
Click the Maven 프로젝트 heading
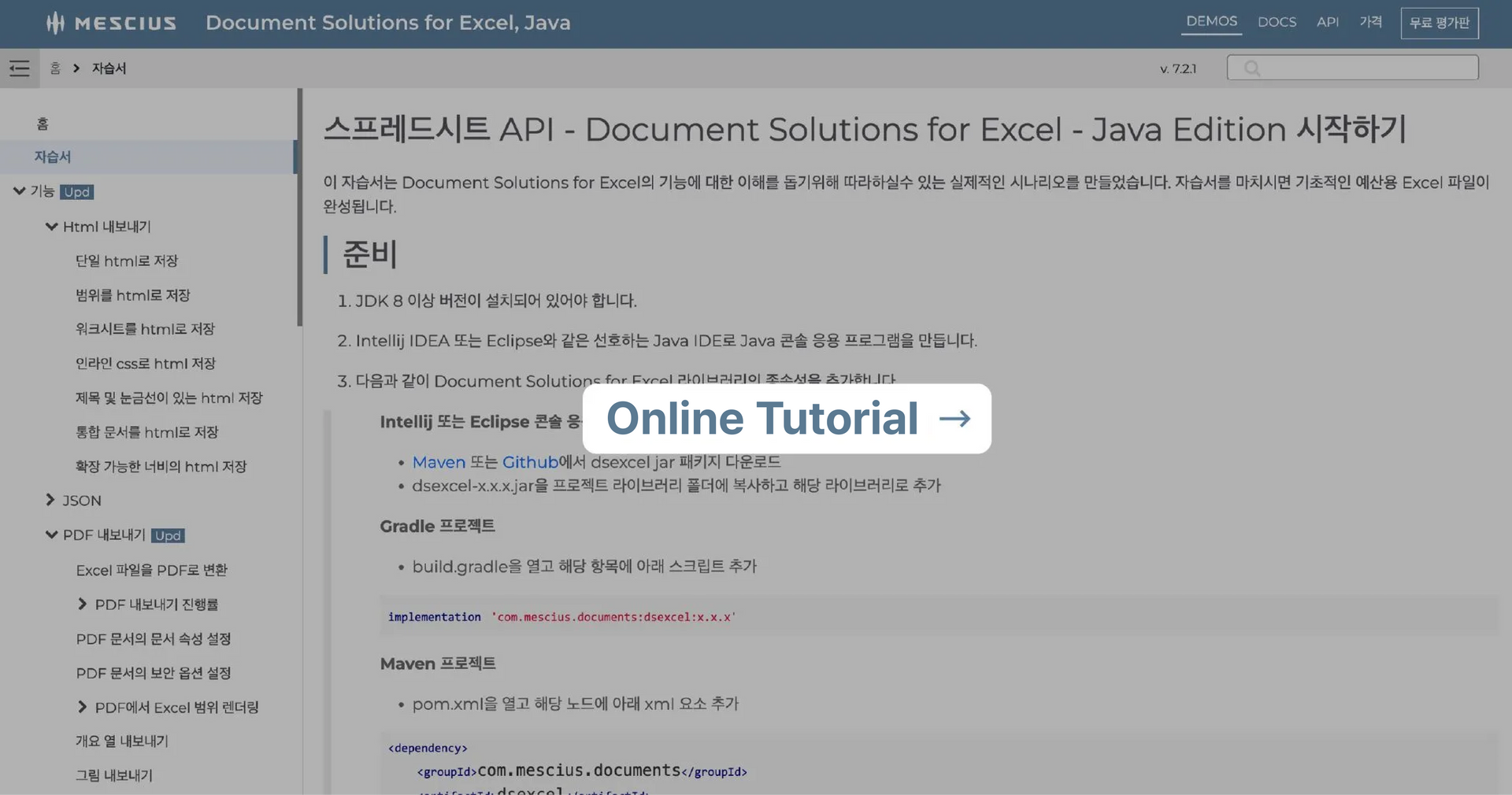[438, 664]
